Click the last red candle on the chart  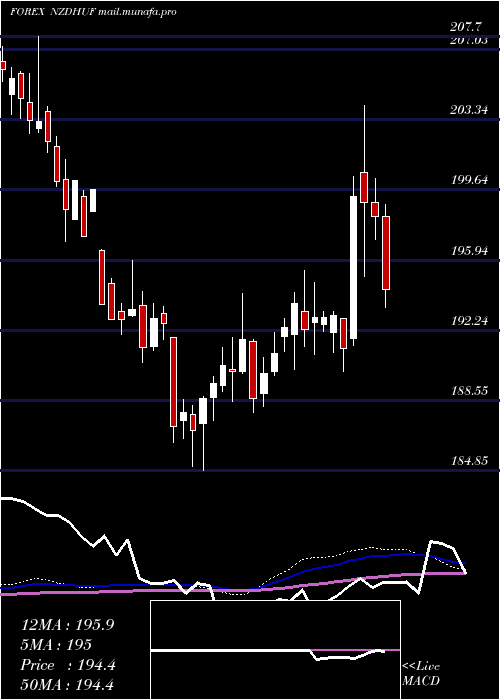tap(386, 253)
